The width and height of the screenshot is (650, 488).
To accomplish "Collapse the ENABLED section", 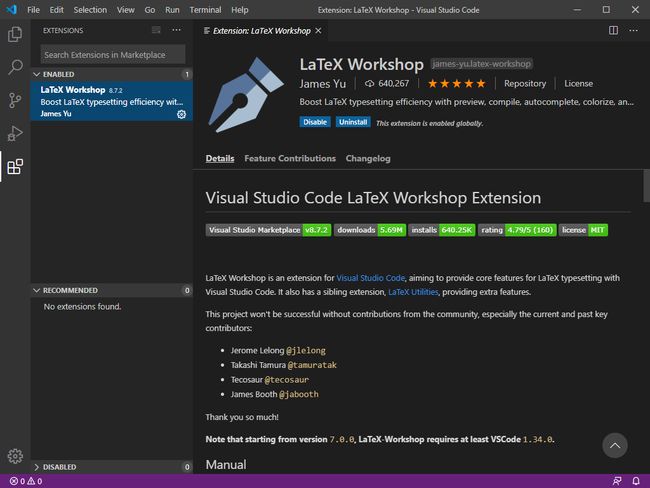I will [x=112, y=74].
